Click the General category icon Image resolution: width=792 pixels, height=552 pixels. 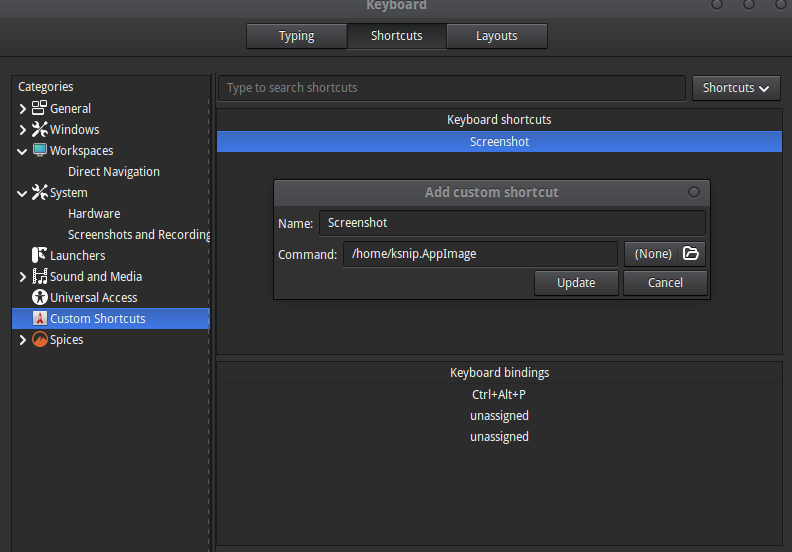coord(40,108)
